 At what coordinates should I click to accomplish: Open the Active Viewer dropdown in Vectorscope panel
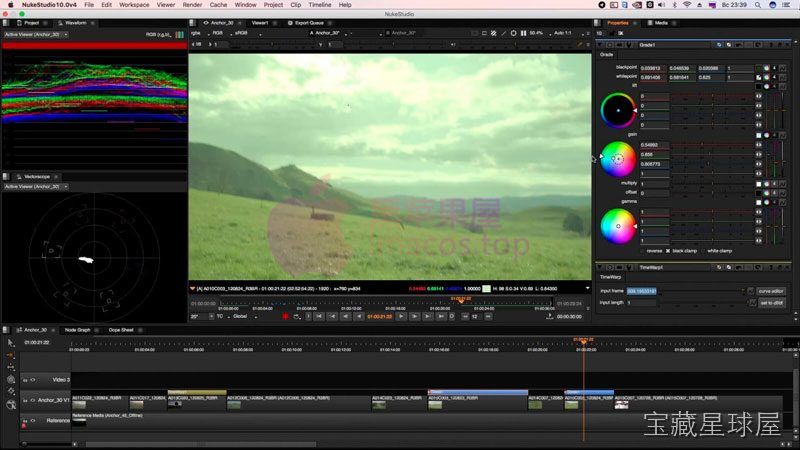36,187
